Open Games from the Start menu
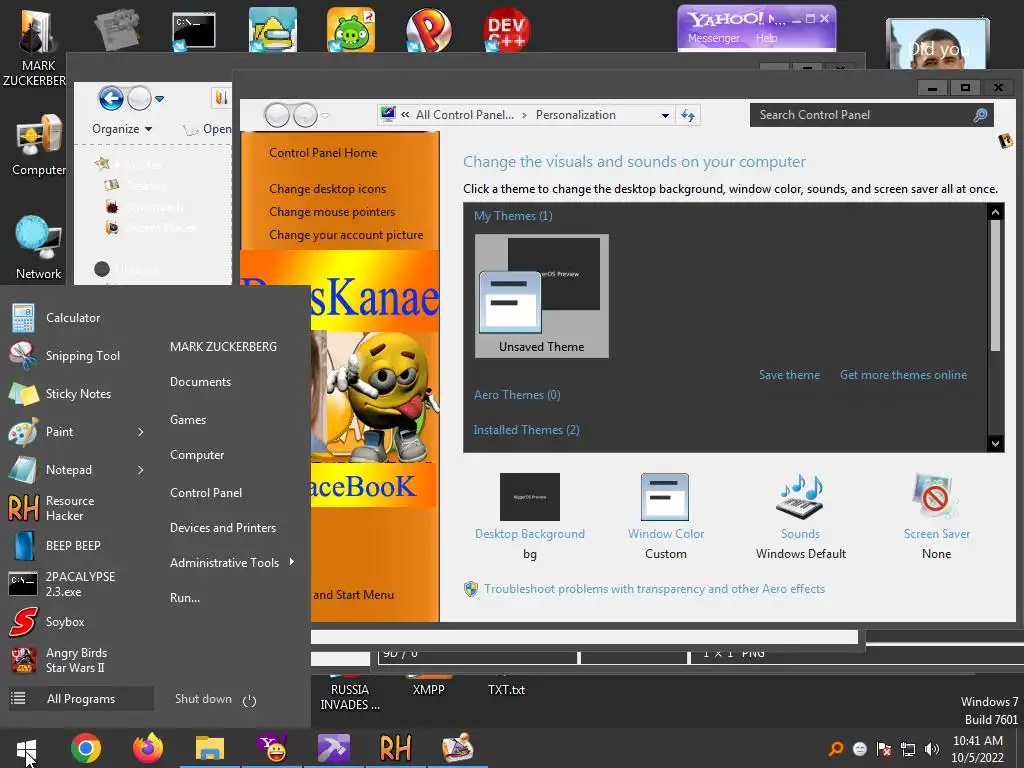The width and height of the screenshot is (1024, 768). coord(188,420)
